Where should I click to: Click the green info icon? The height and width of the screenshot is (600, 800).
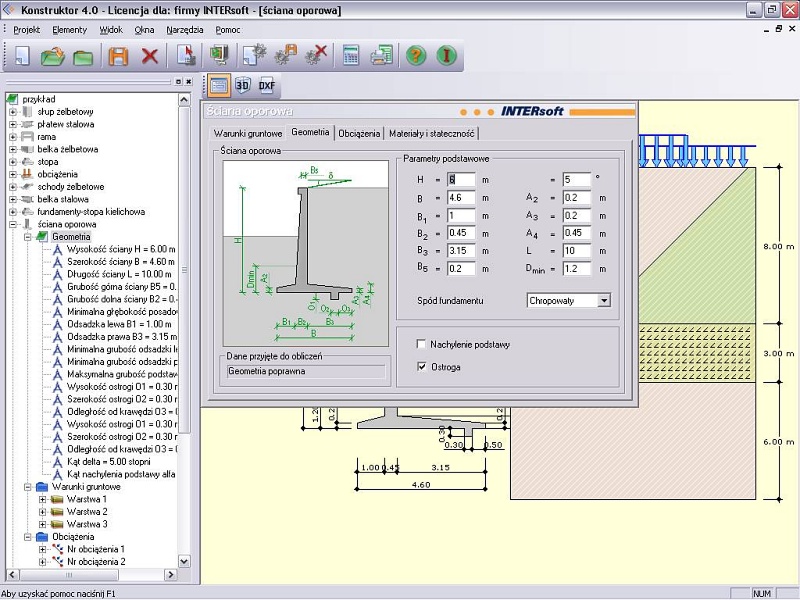(x=446, y=55)
